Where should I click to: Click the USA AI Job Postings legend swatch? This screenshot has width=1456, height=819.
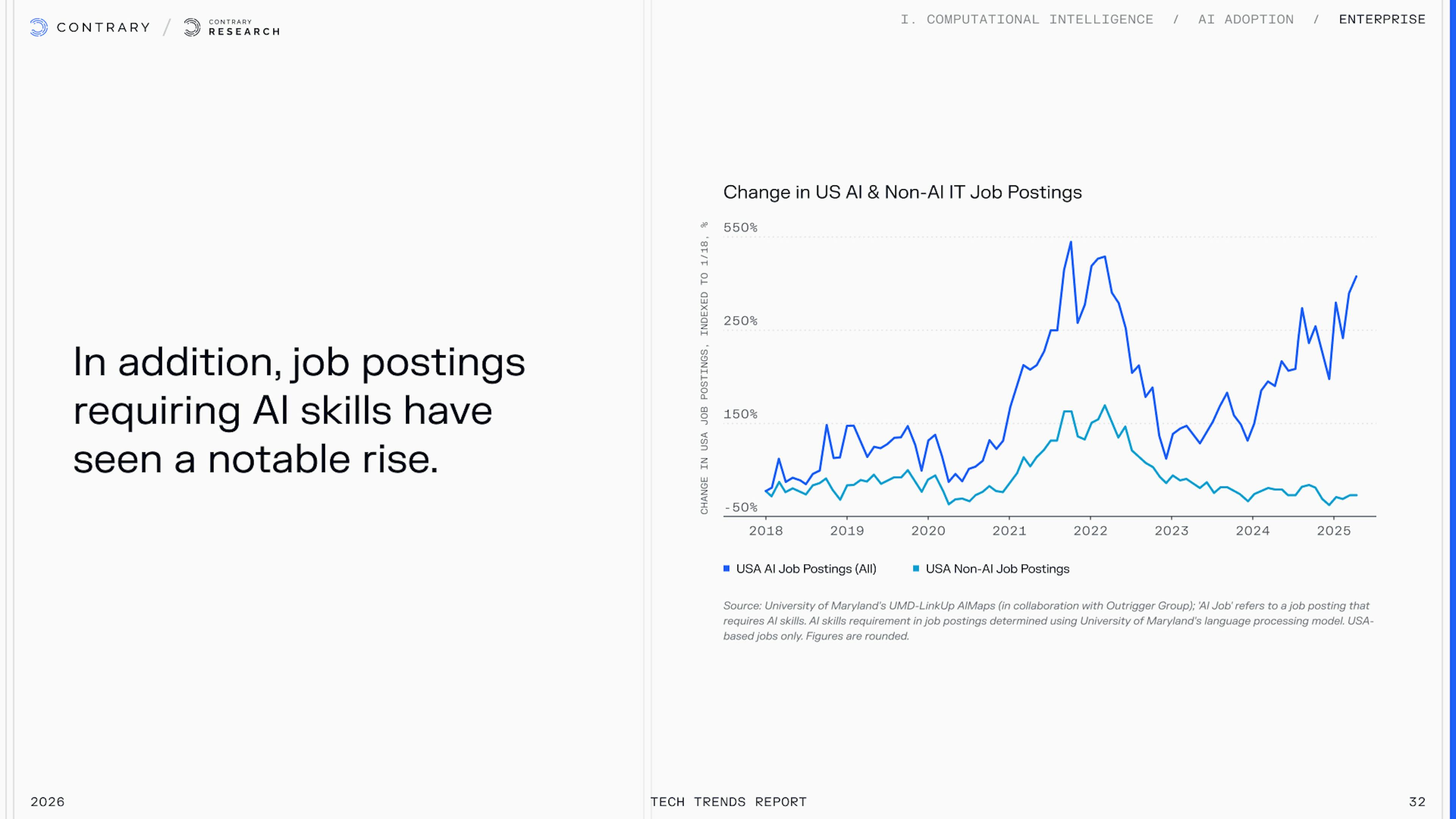pos(726,569)
